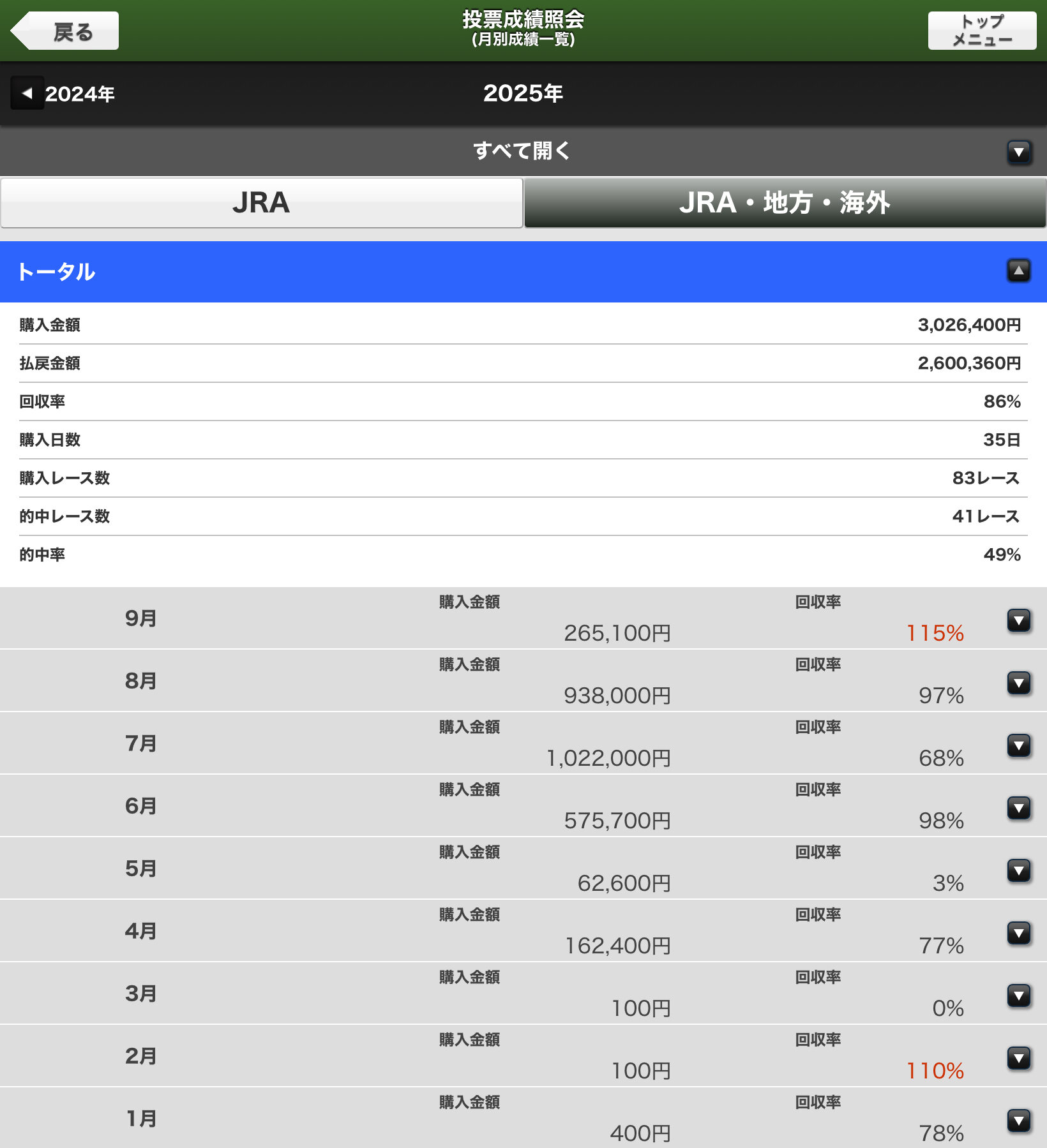Expand 6月 details arrow
This screenshot has width=1047, height=1148.
1018,807
